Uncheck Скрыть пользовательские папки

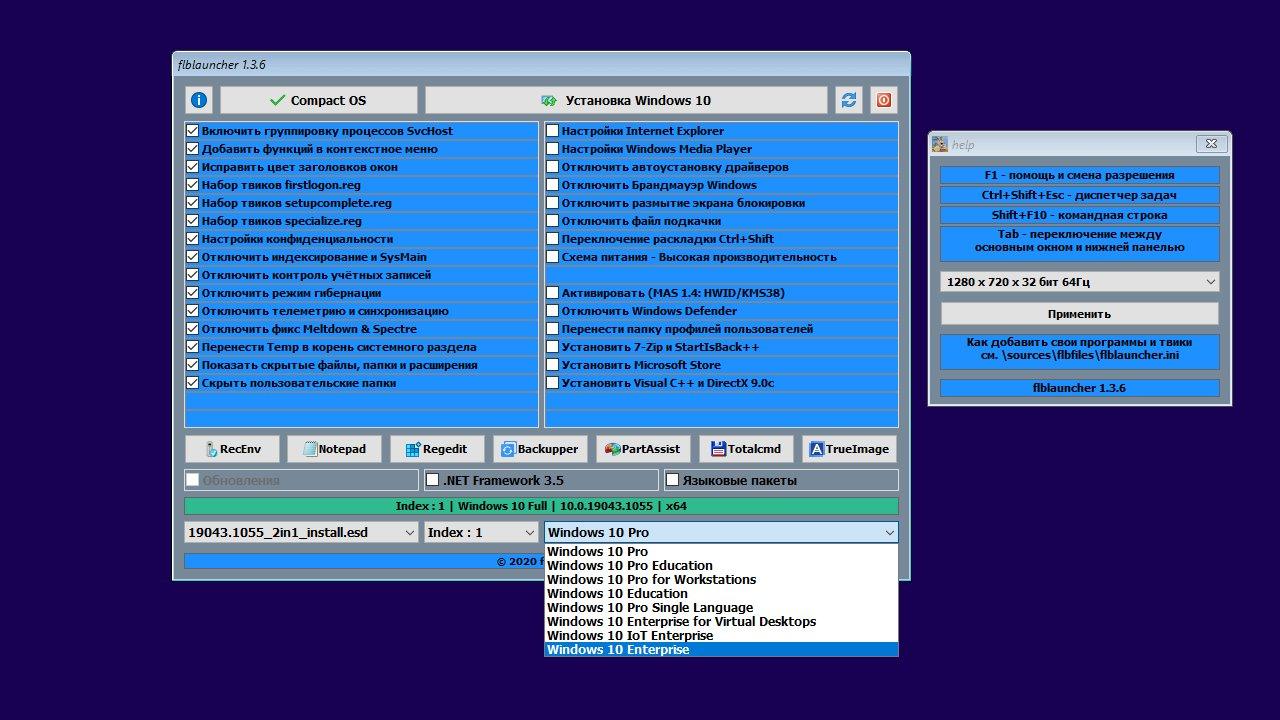(194, 383)
